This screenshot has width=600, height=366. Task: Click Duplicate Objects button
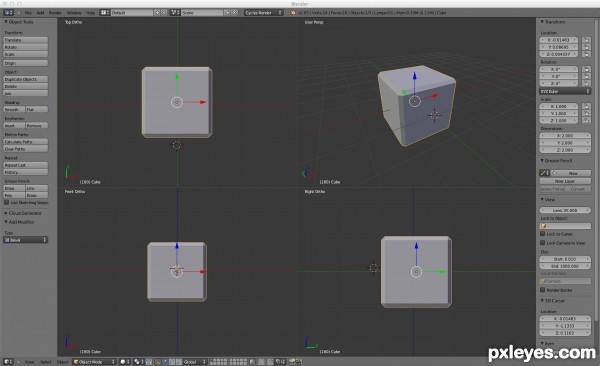click(26, 79)
